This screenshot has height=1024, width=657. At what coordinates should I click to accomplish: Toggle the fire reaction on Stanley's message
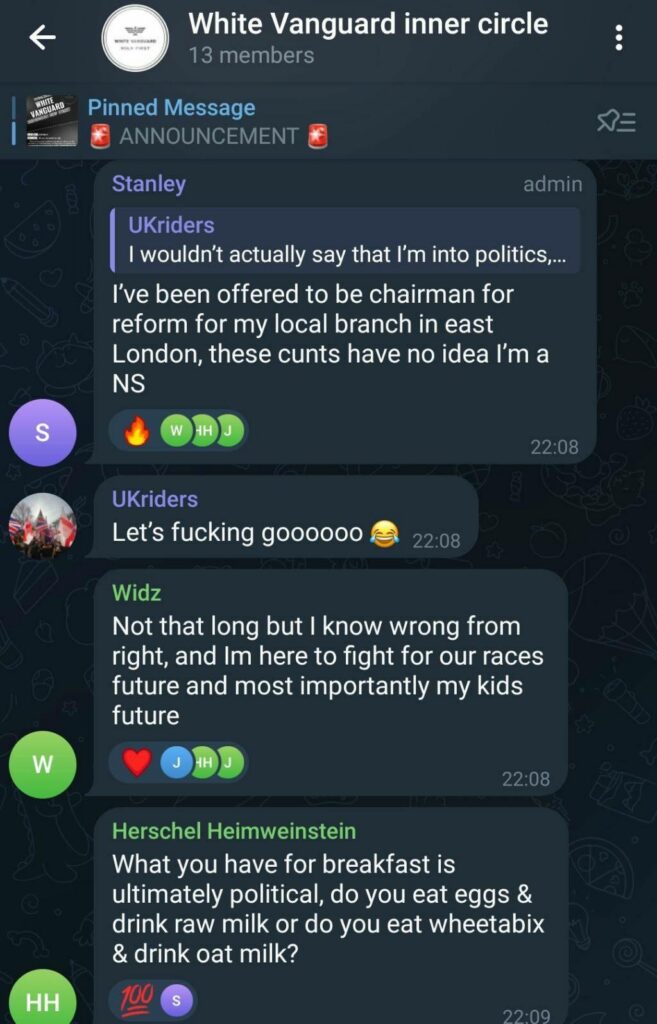pyautogui.click(x=137, y=431)
